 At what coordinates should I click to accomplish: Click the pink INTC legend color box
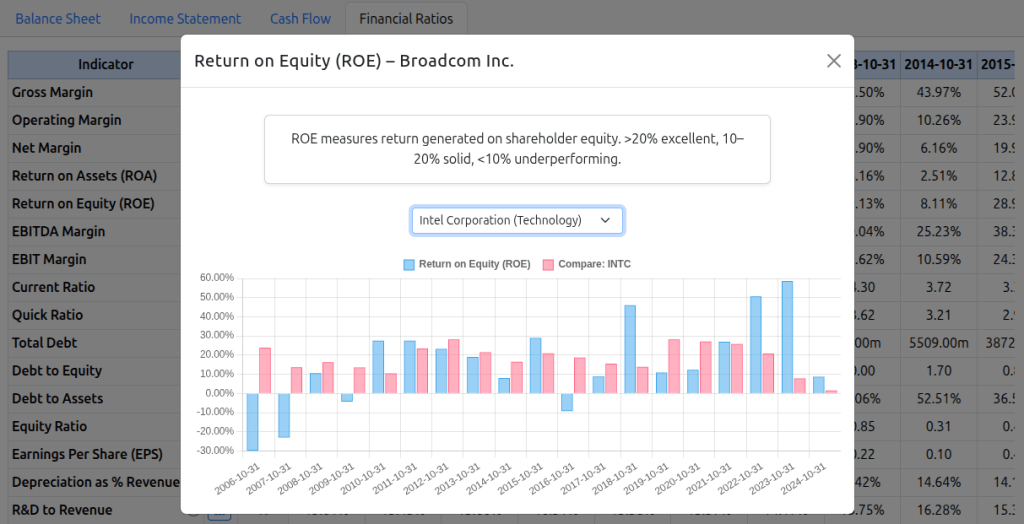tap(548, 264)
